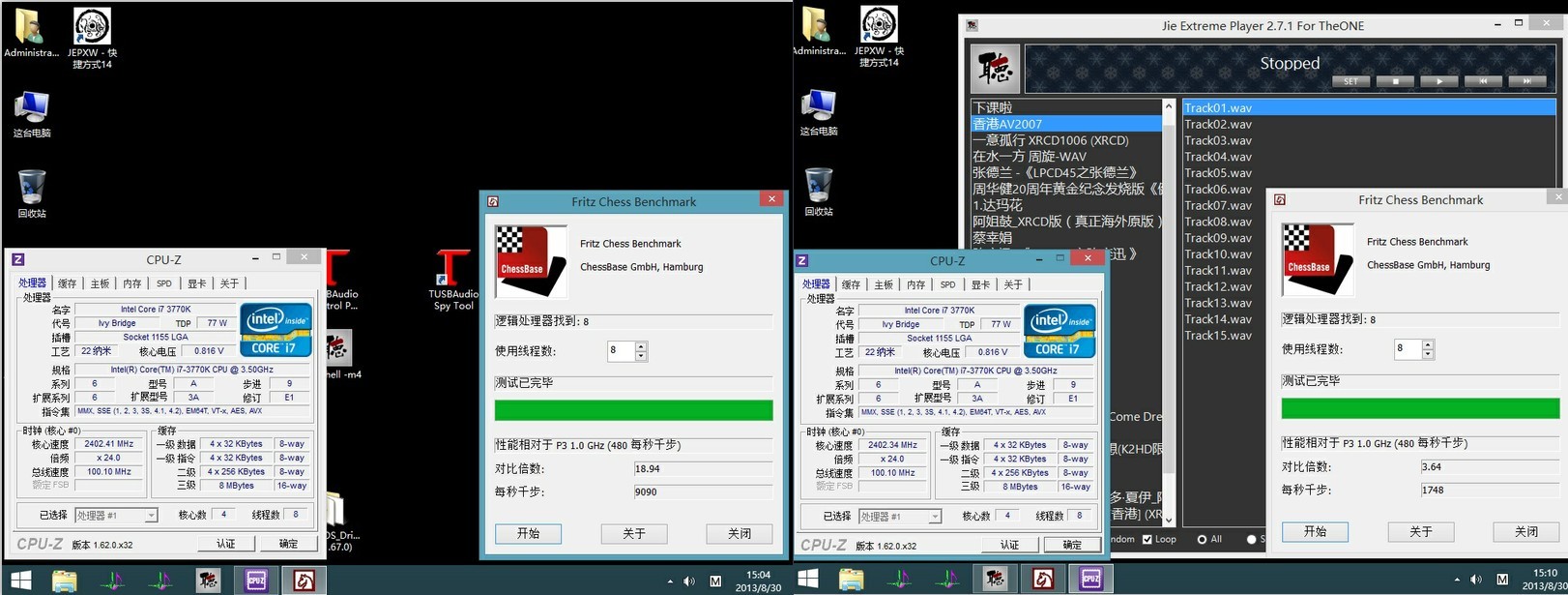1568x595 pixels.
Task: Open the 关于 tab in the 2402.34 MHz CPU-Z
Action: tap(1013, 284)
